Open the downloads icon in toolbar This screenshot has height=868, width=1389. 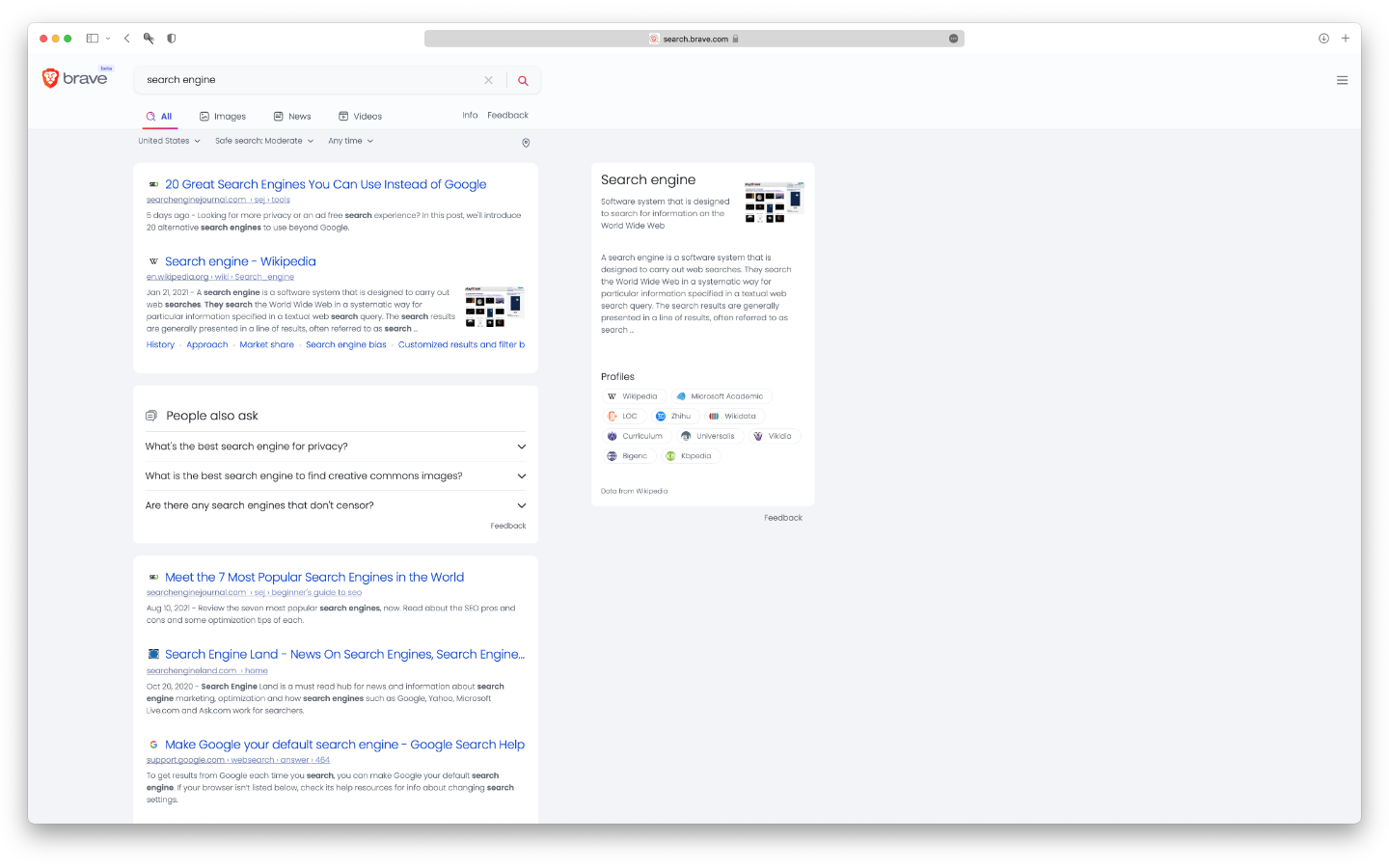coord(1323,39)
